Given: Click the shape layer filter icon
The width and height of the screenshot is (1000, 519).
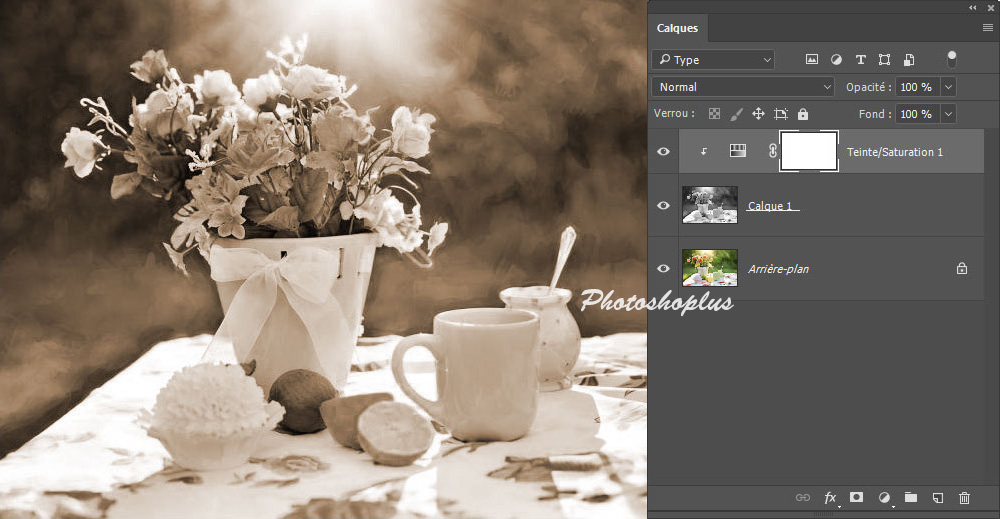Looking at the screenshot, I should pyautogui.click(x=884, y=60).
